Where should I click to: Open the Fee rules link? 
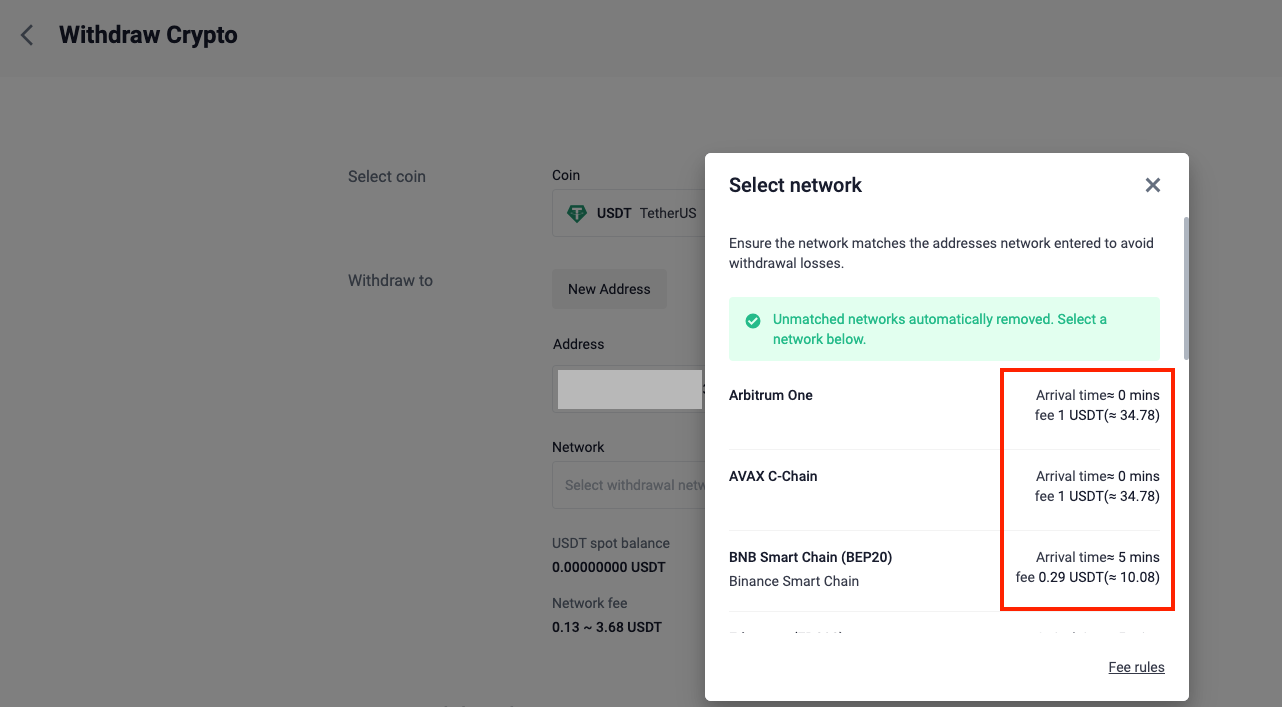[1136, 668]
